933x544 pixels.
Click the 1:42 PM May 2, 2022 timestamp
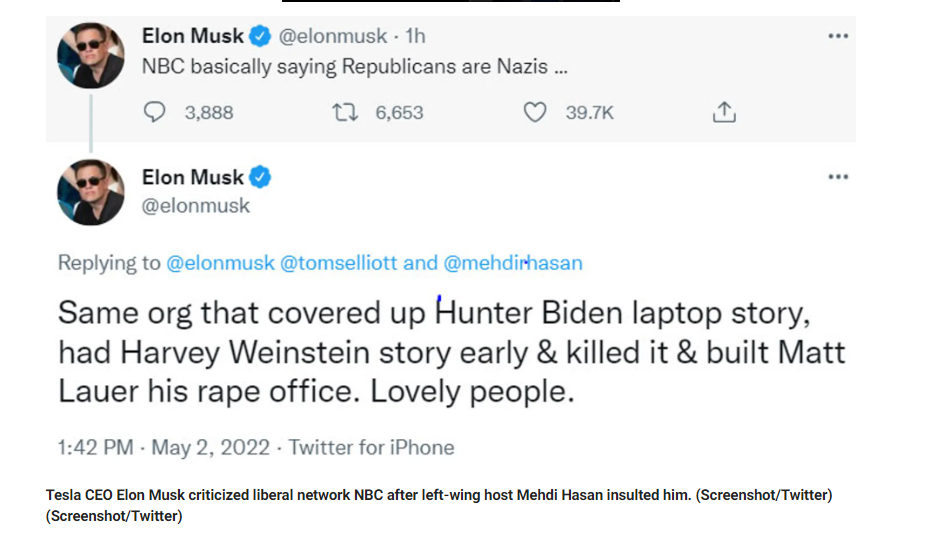[164, 447]
